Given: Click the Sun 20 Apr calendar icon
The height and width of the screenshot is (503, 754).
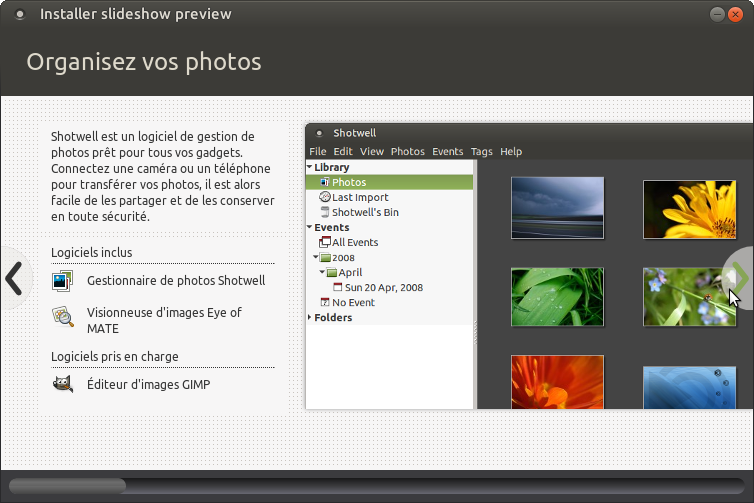Looking at the screenshot, I should click(x=338, y=288).
